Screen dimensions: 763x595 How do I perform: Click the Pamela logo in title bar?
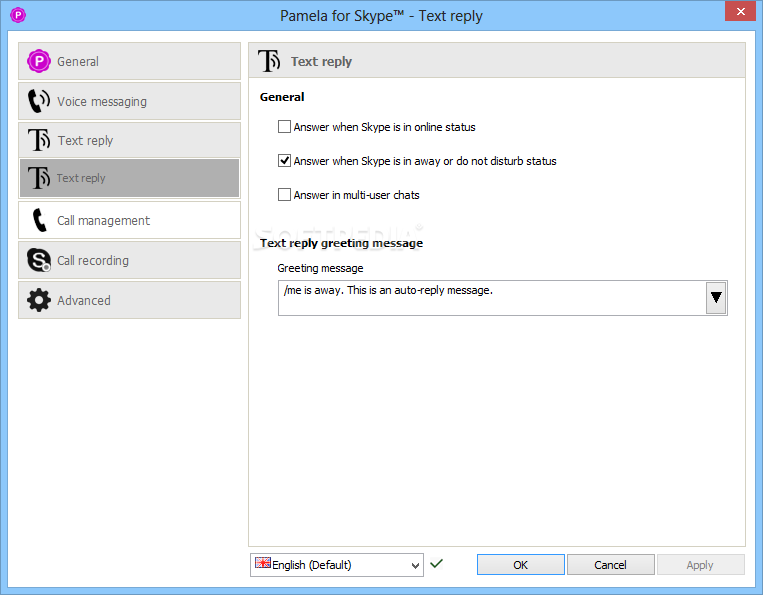point(18,15)
